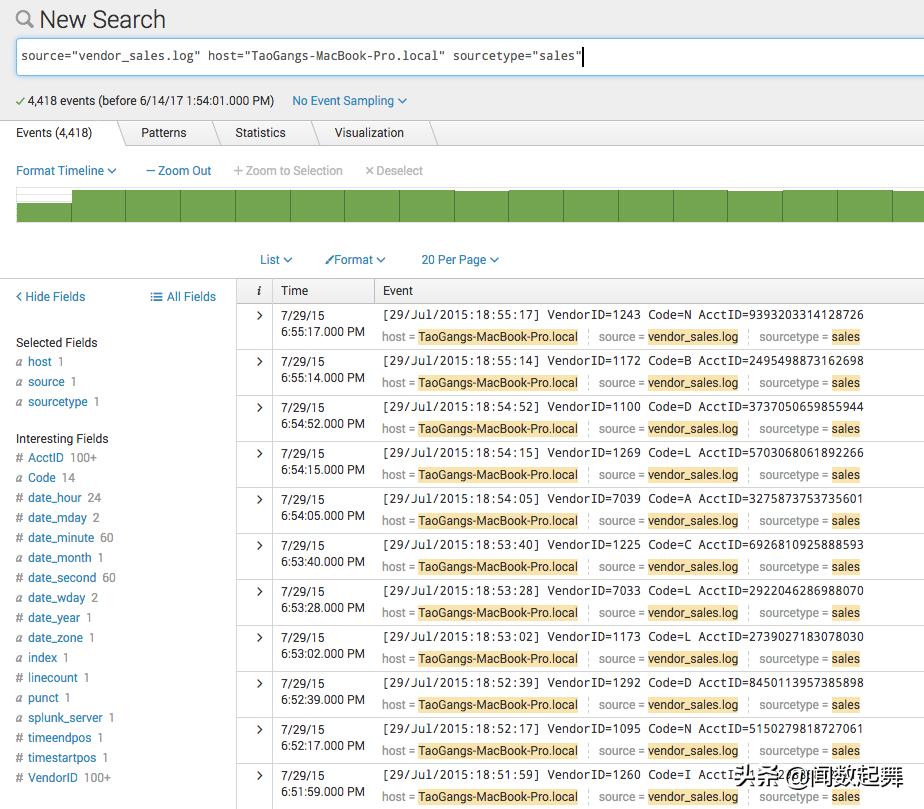Screen dimensions: 924x809
Task: Click the search magnifier icon beside New Search
Action: pos(24,19)
